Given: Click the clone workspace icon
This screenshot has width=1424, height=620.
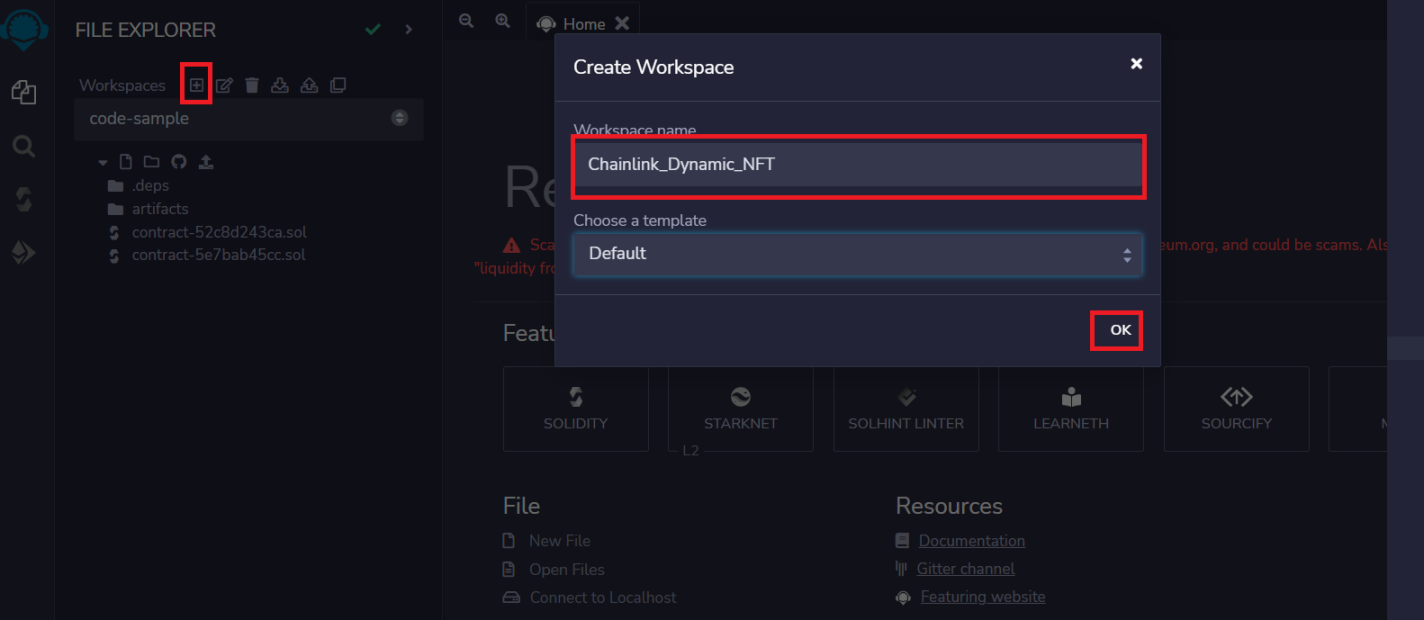Looking at the screenshot, I should pyautogui.click(x=338, y=85).
